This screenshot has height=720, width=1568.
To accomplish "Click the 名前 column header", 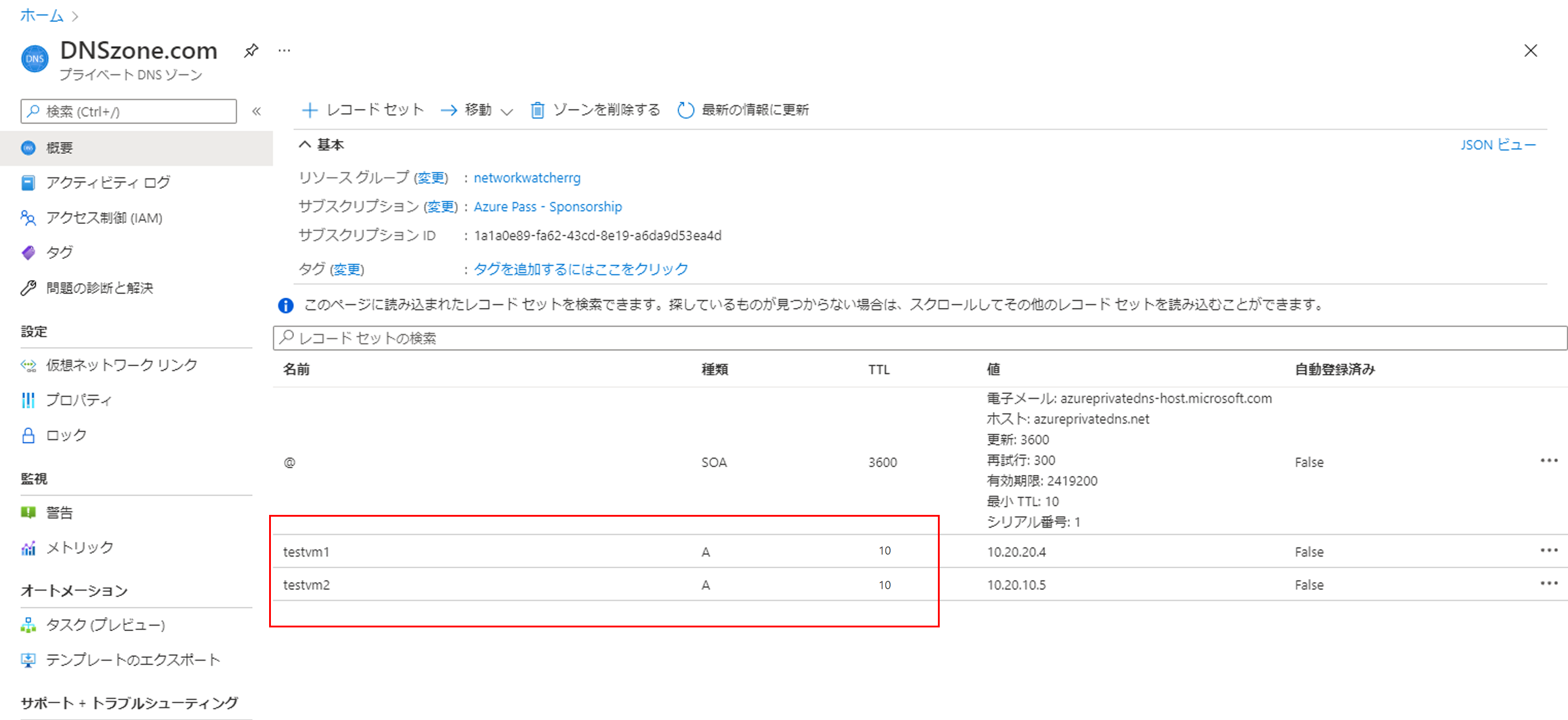I will (x=296, y=369).
